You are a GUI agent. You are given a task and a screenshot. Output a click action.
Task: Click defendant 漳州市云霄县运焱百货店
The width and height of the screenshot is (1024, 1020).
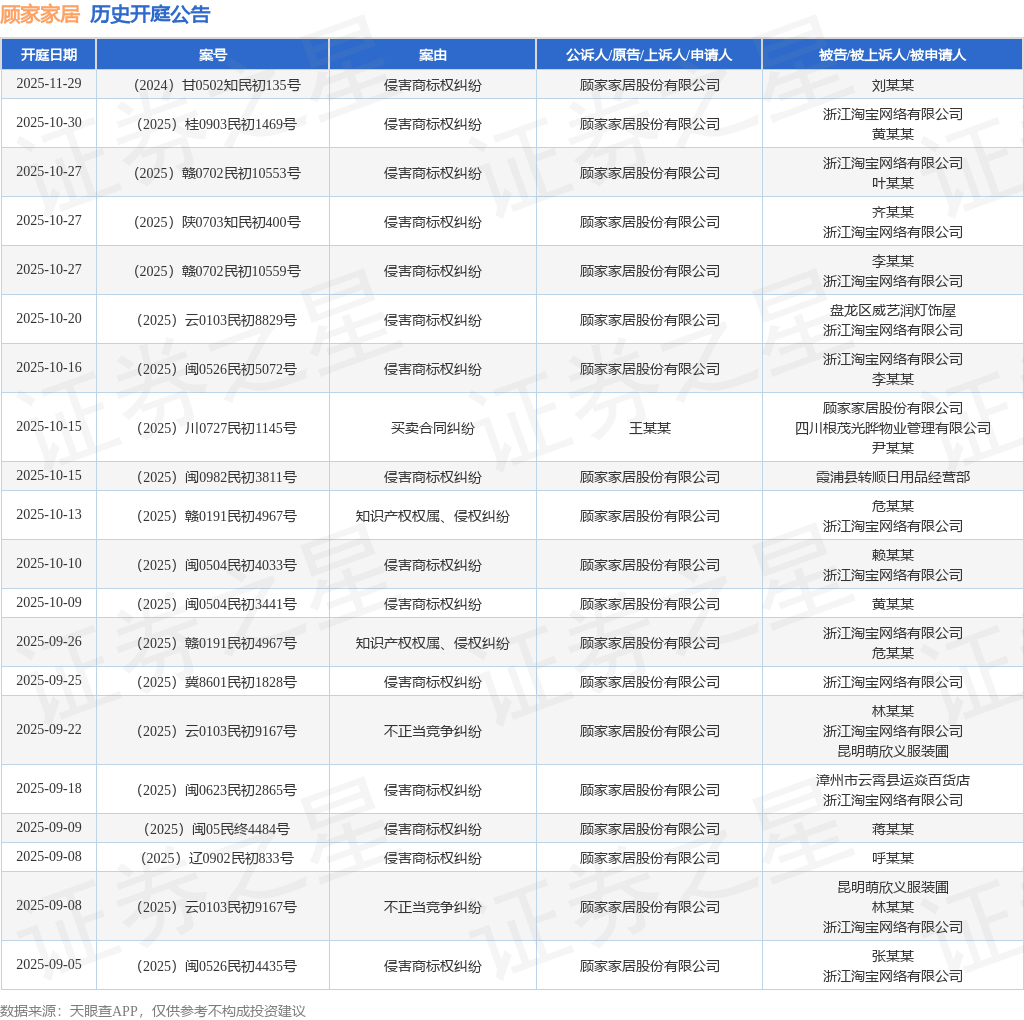[x=892, y=780]
